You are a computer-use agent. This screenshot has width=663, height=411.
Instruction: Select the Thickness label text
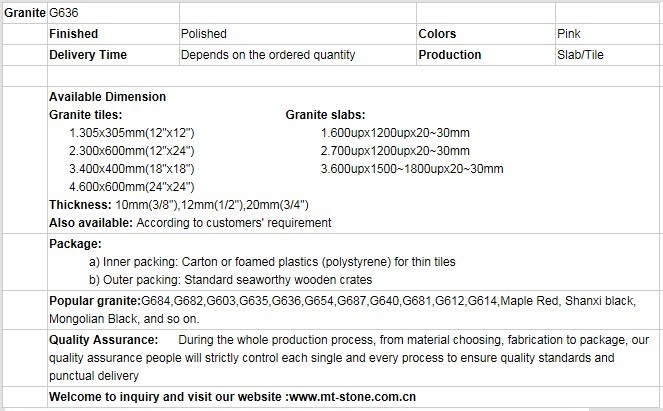point(80,205)
